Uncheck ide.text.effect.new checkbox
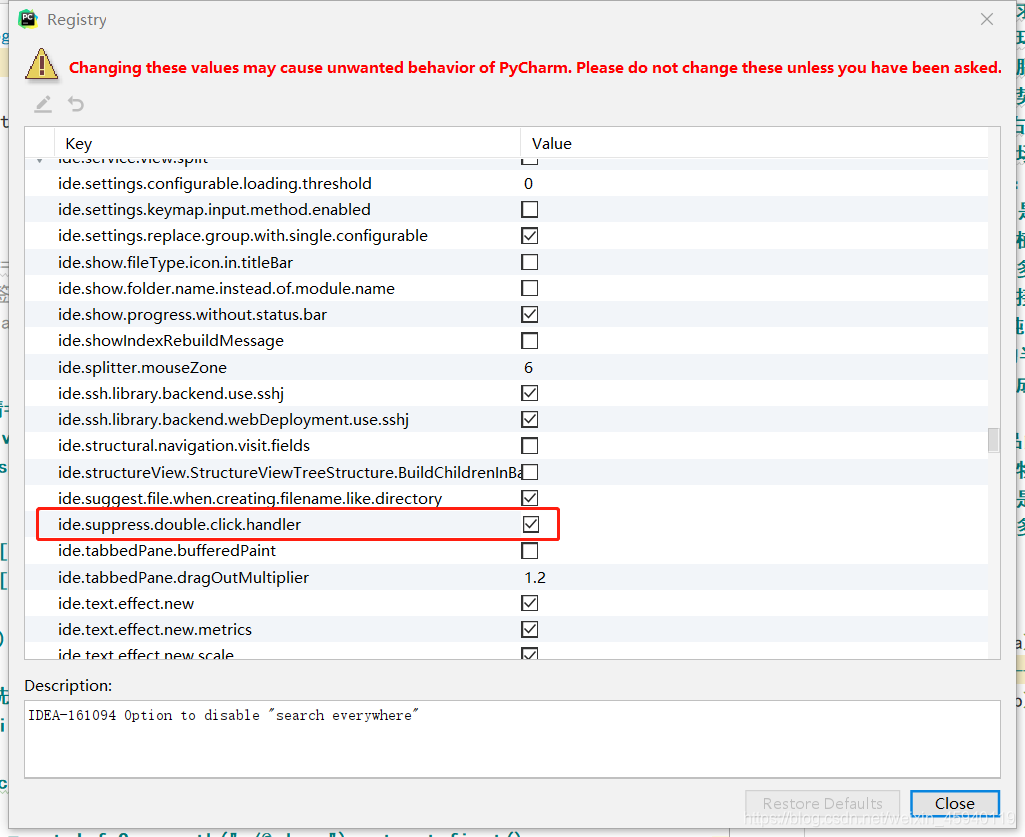 coord(529,603)
